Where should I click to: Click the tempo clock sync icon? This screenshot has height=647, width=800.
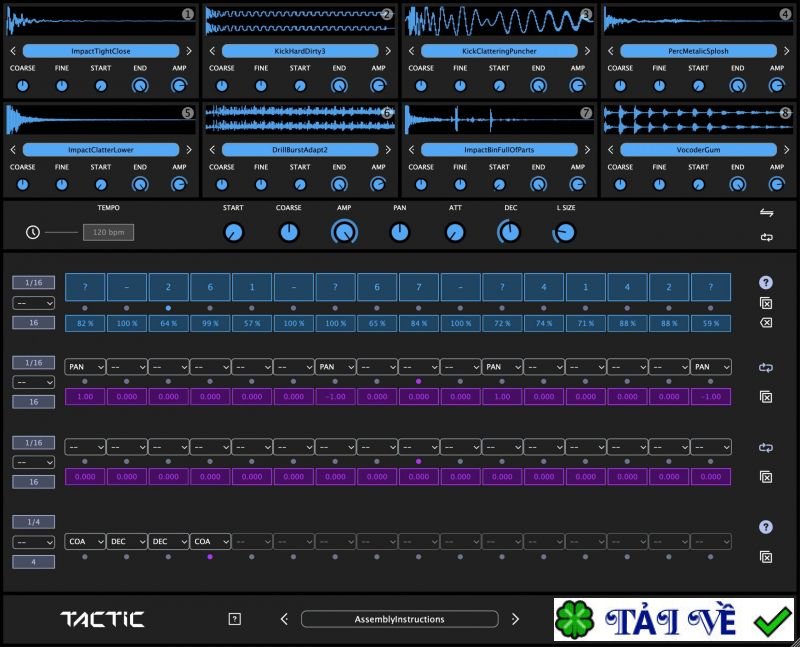(x=33, y=233)
